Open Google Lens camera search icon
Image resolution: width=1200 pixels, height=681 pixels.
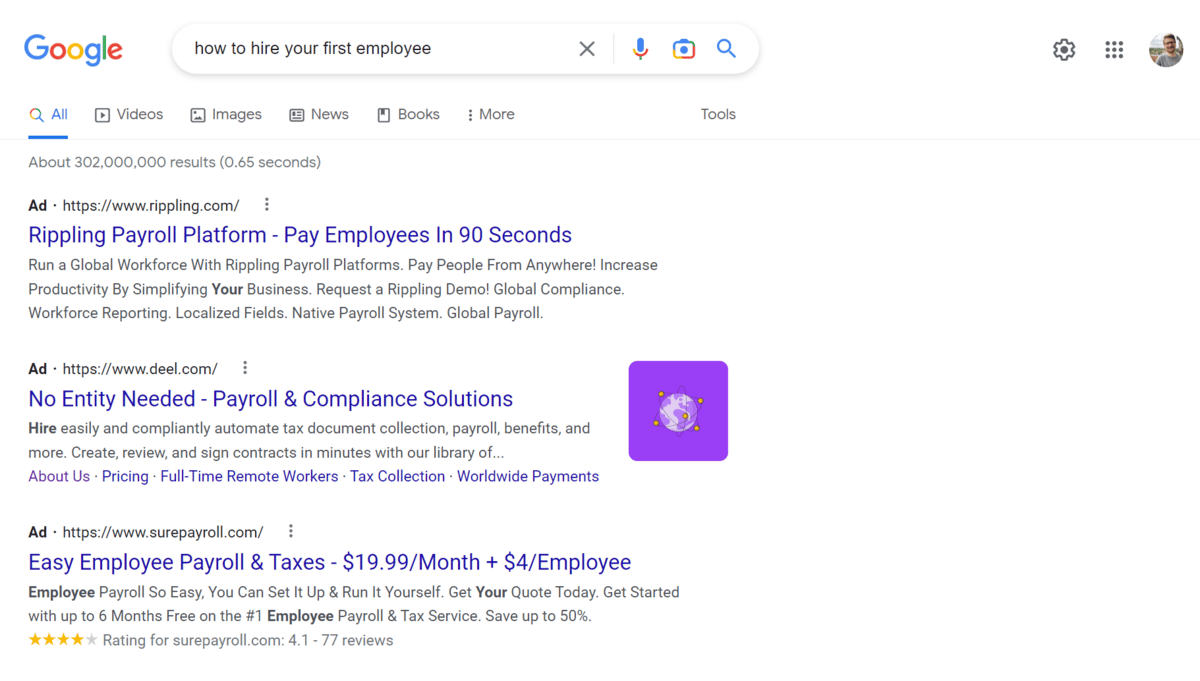pos(684,48)
